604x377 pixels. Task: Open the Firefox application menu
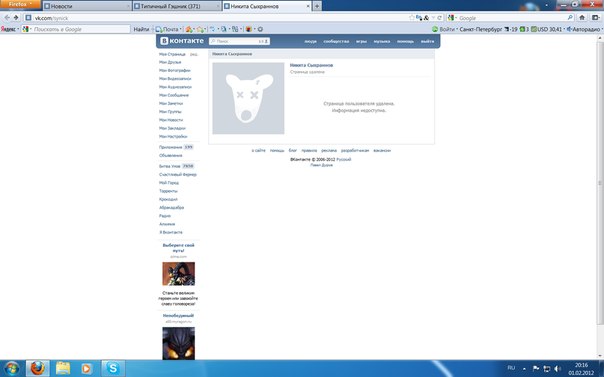tap(20, 4)
